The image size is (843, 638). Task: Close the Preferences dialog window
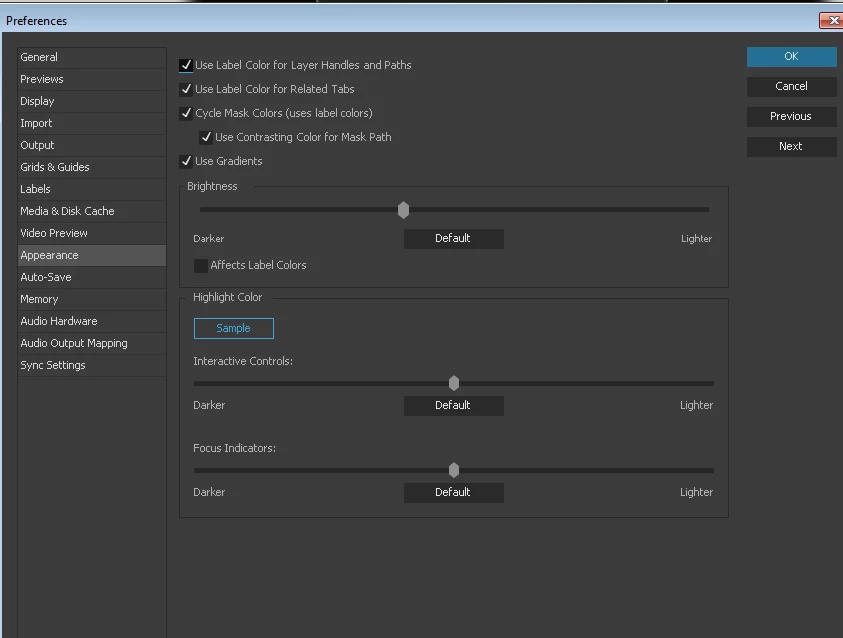(832, 20)
